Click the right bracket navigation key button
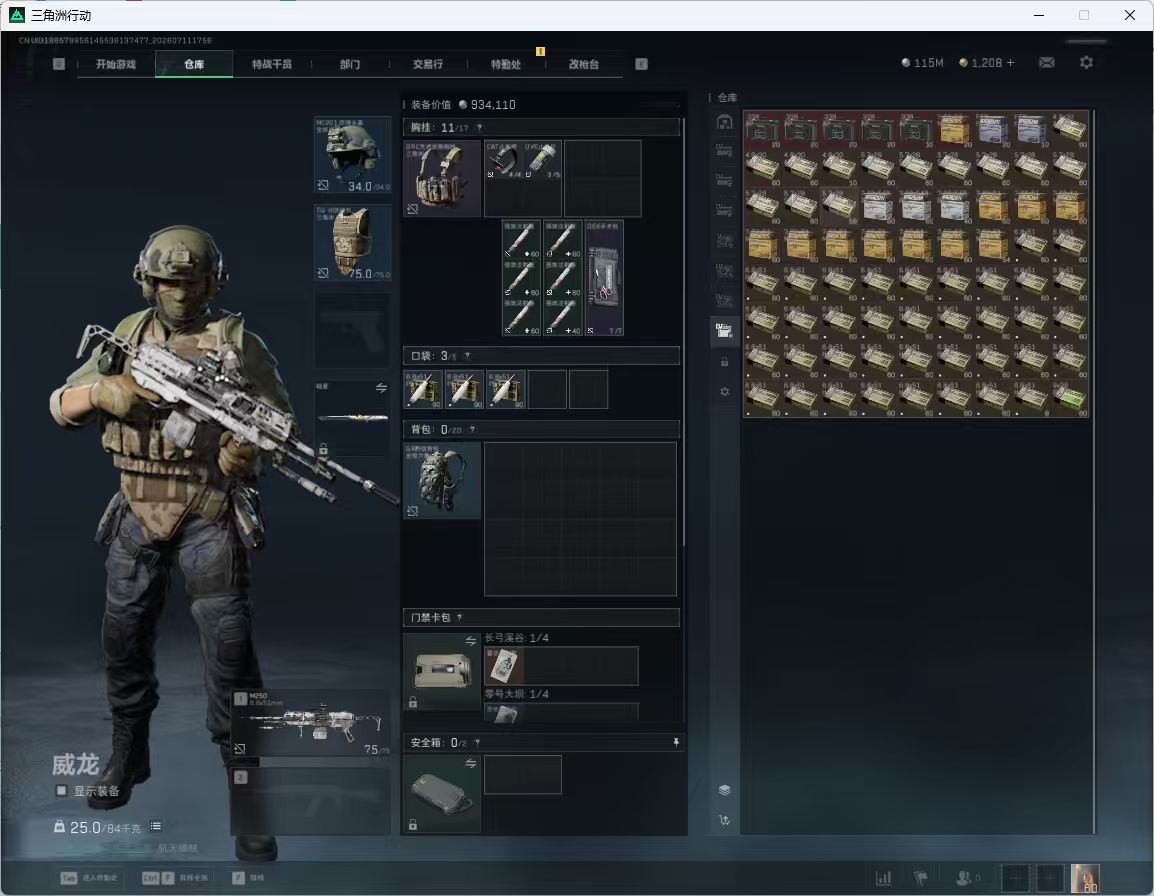1154x896 pixels. [641, 64]
